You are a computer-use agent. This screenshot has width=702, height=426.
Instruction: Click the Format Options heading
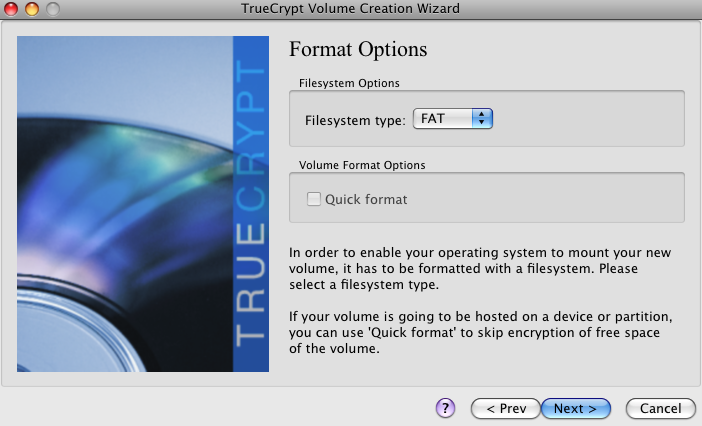[x=358, y=49]
